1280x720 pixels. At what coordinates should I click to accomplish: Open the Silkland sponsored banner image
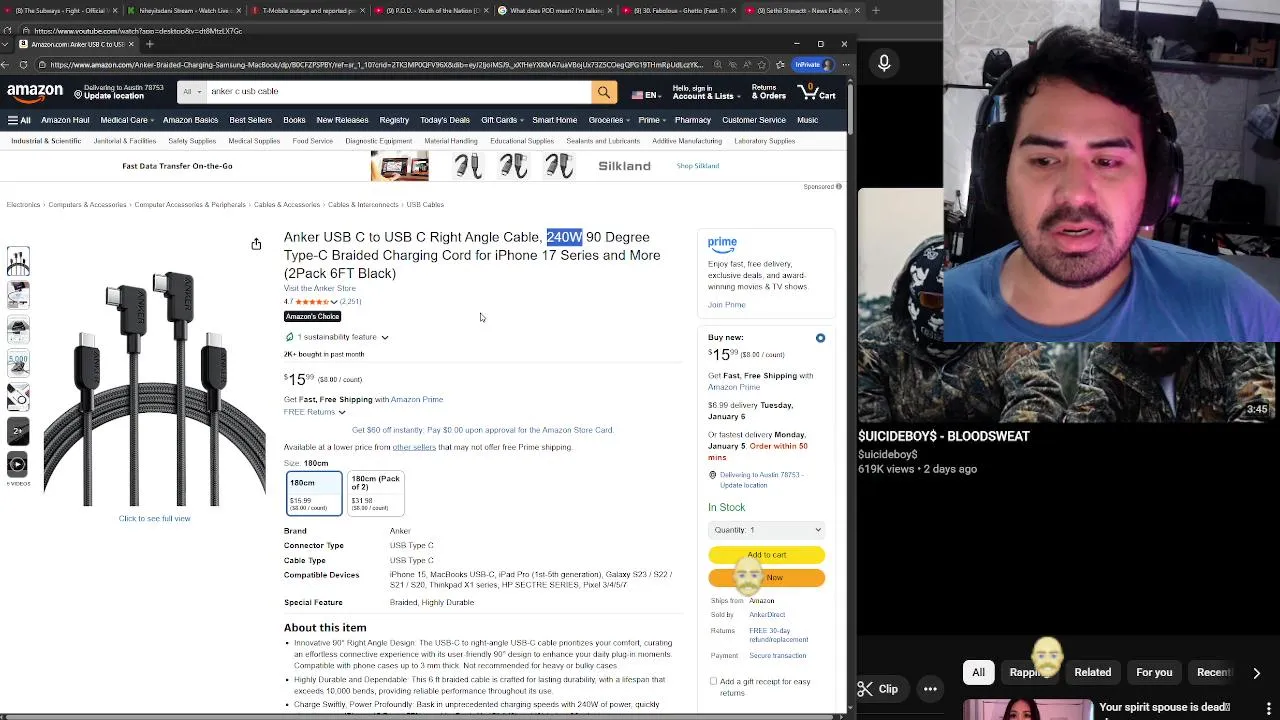(399, 166)
